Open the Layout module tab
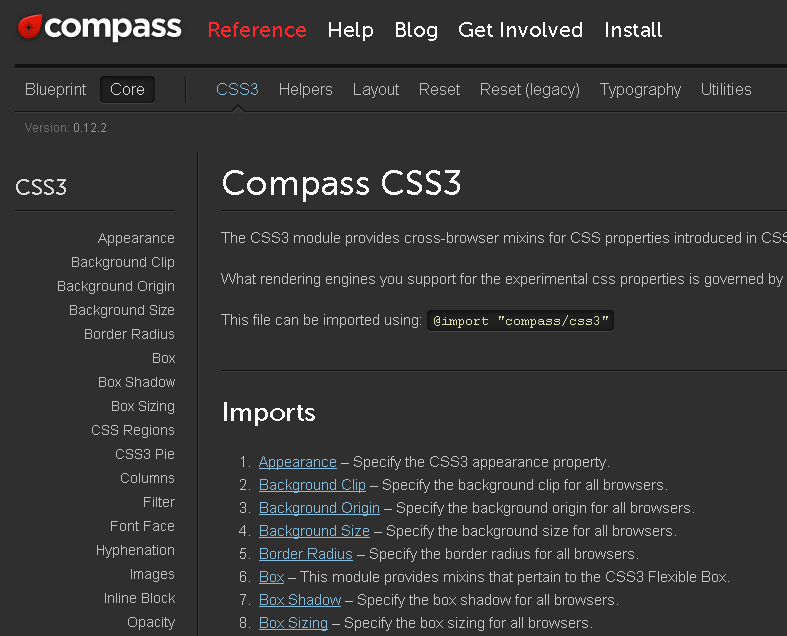The height and width of the screenshot is (636, 787). (x=376, y=89)
